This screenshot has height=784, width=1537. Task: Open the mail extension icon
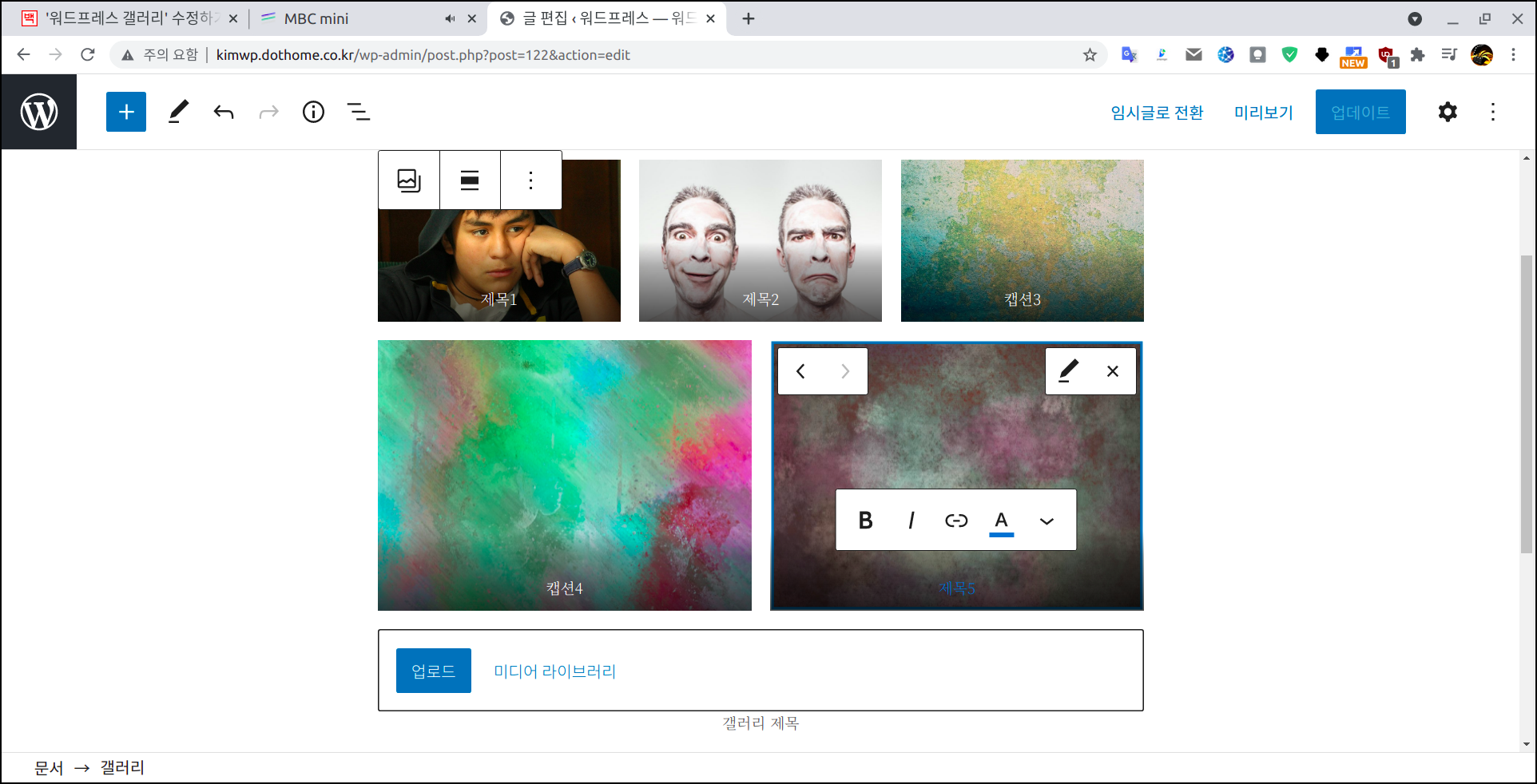(x=1193, y=54)
